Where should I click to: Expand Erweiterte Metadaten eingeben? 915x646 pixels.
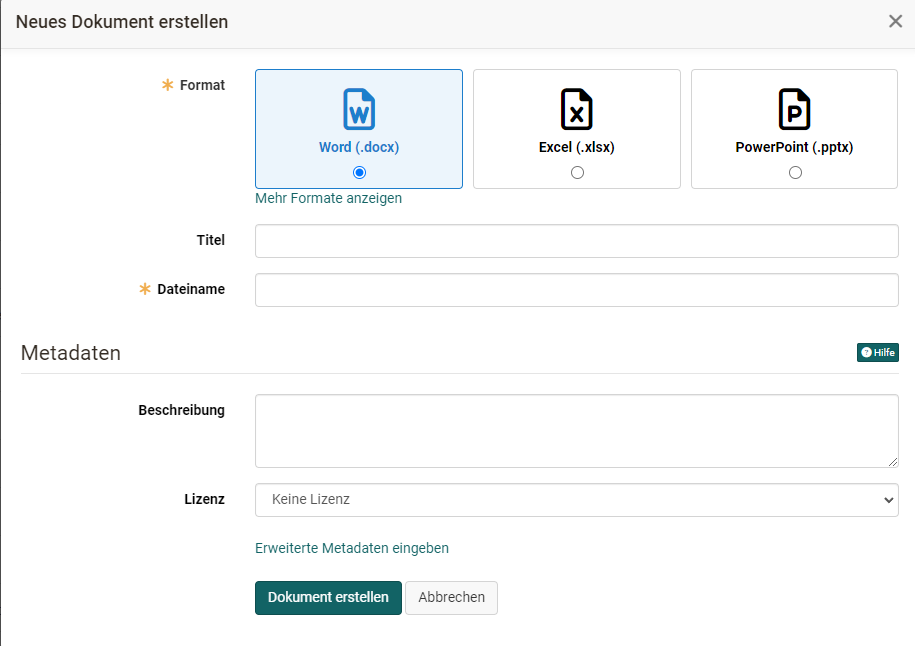(x=352, y=548)
